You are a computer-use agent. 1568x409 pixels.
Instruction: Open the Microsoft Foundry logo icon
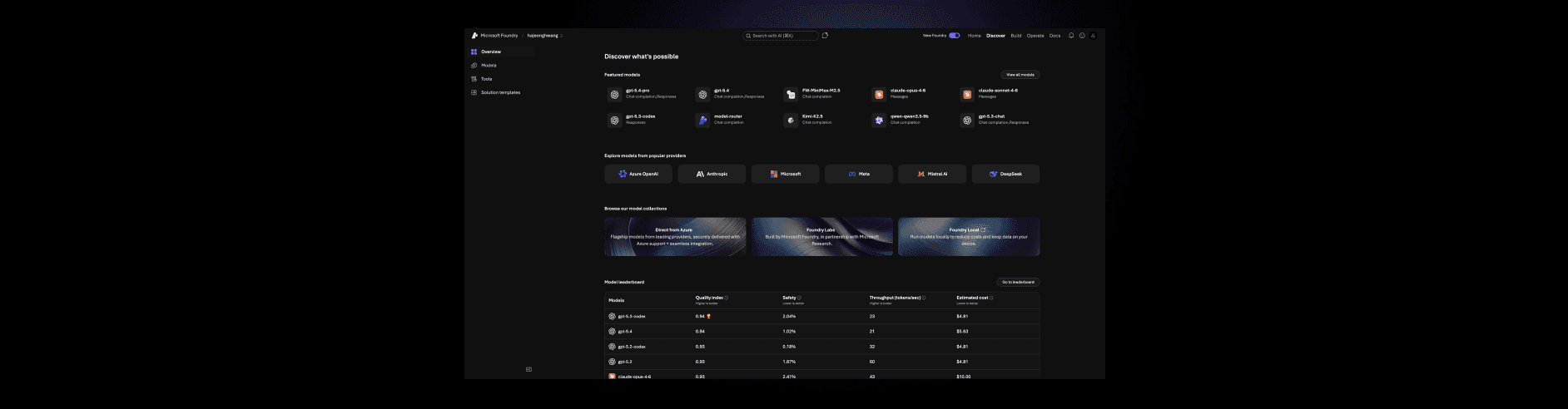click(474, 36)
